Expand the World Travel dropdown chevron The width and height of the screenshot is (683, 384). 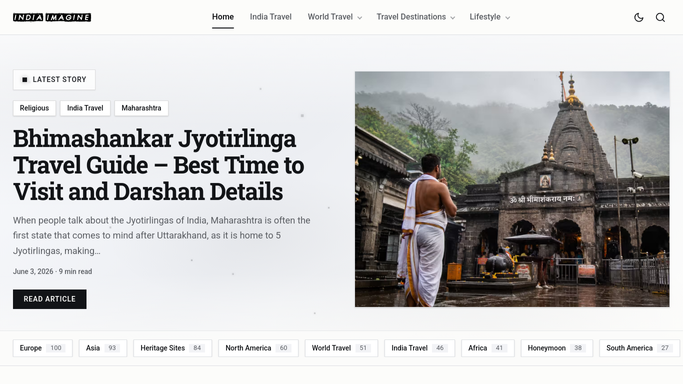tap(359, 18)
